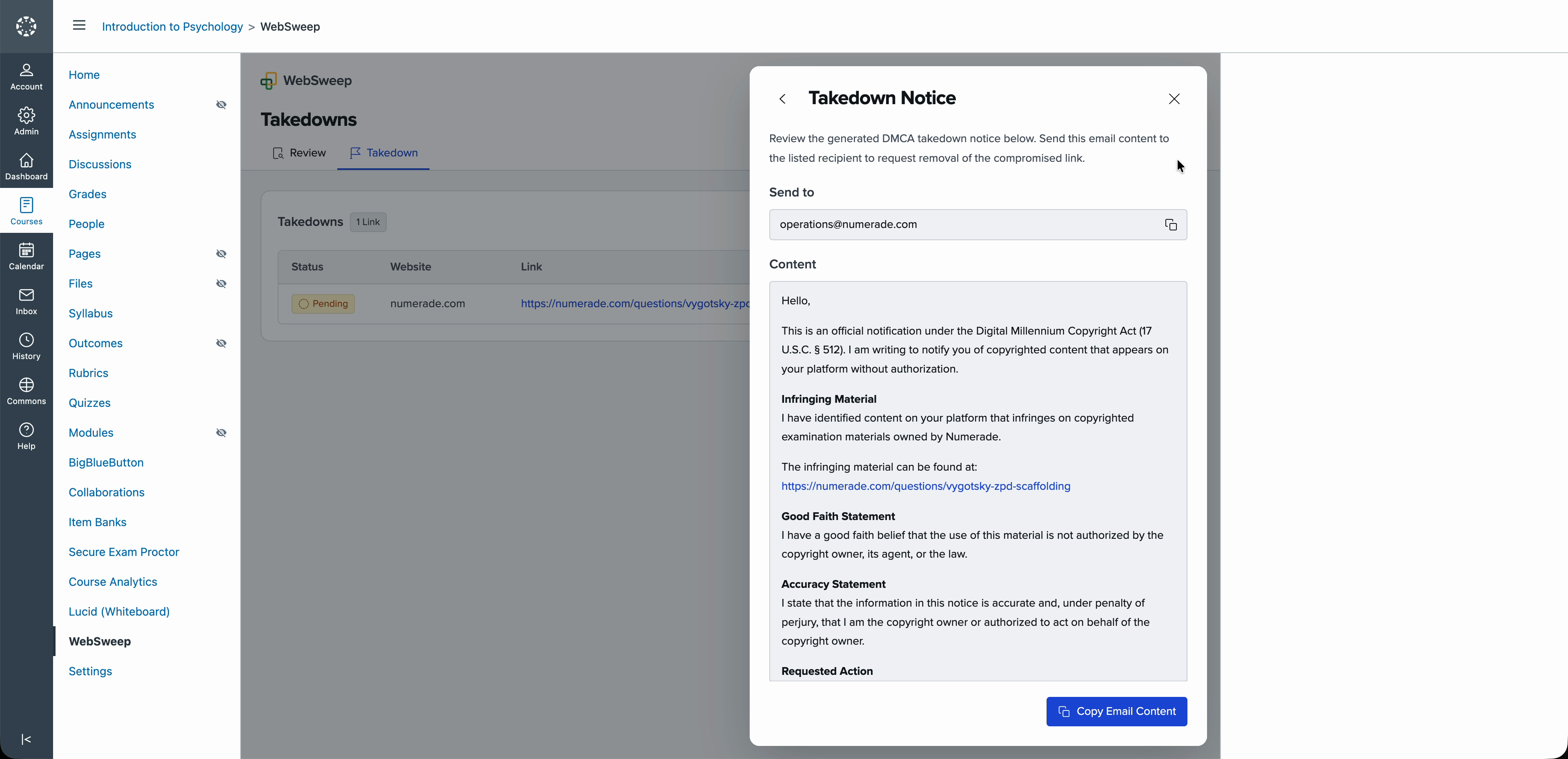
Task: Open Announcements in course navigation
Action: [x=111, y=105]
